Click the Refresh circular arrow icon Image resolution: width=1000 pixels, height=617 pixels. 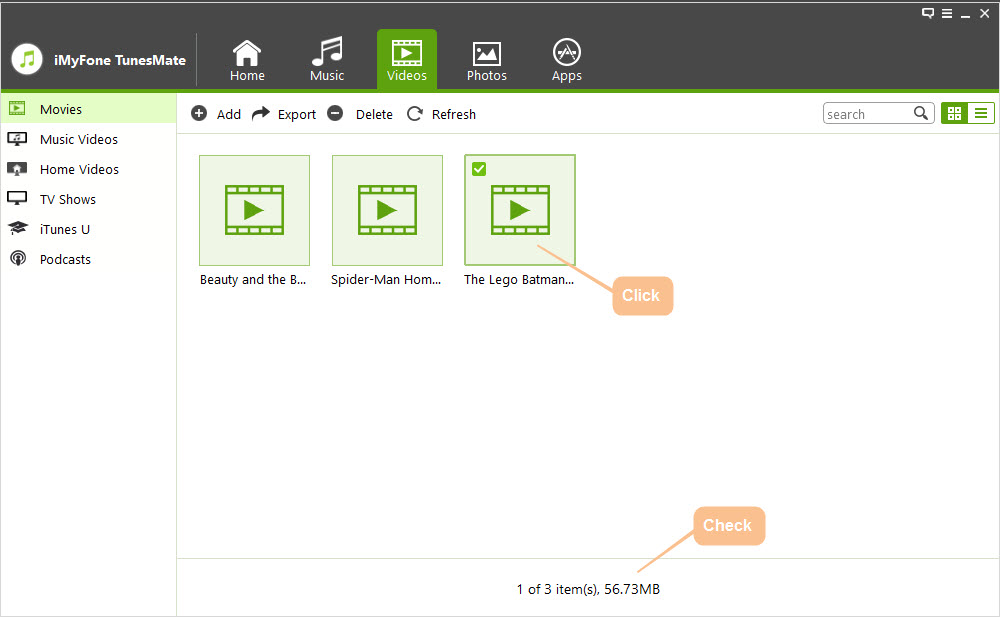tap(415, 114)
